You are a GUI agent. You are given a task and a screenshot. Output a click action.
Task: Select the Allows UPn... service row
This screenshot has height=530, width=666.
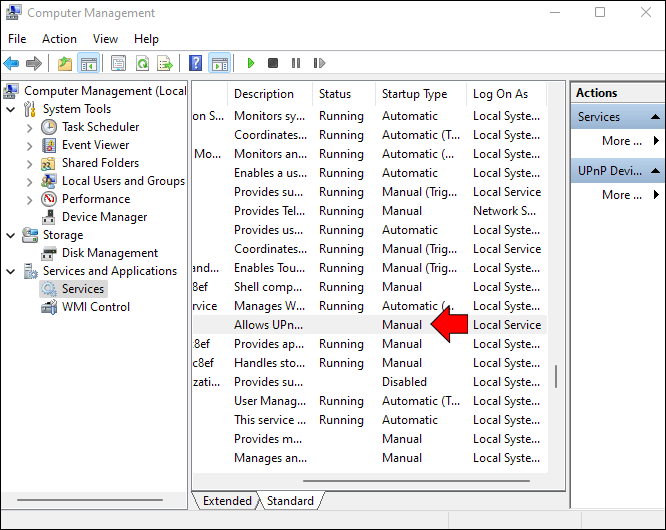[370, 325]
